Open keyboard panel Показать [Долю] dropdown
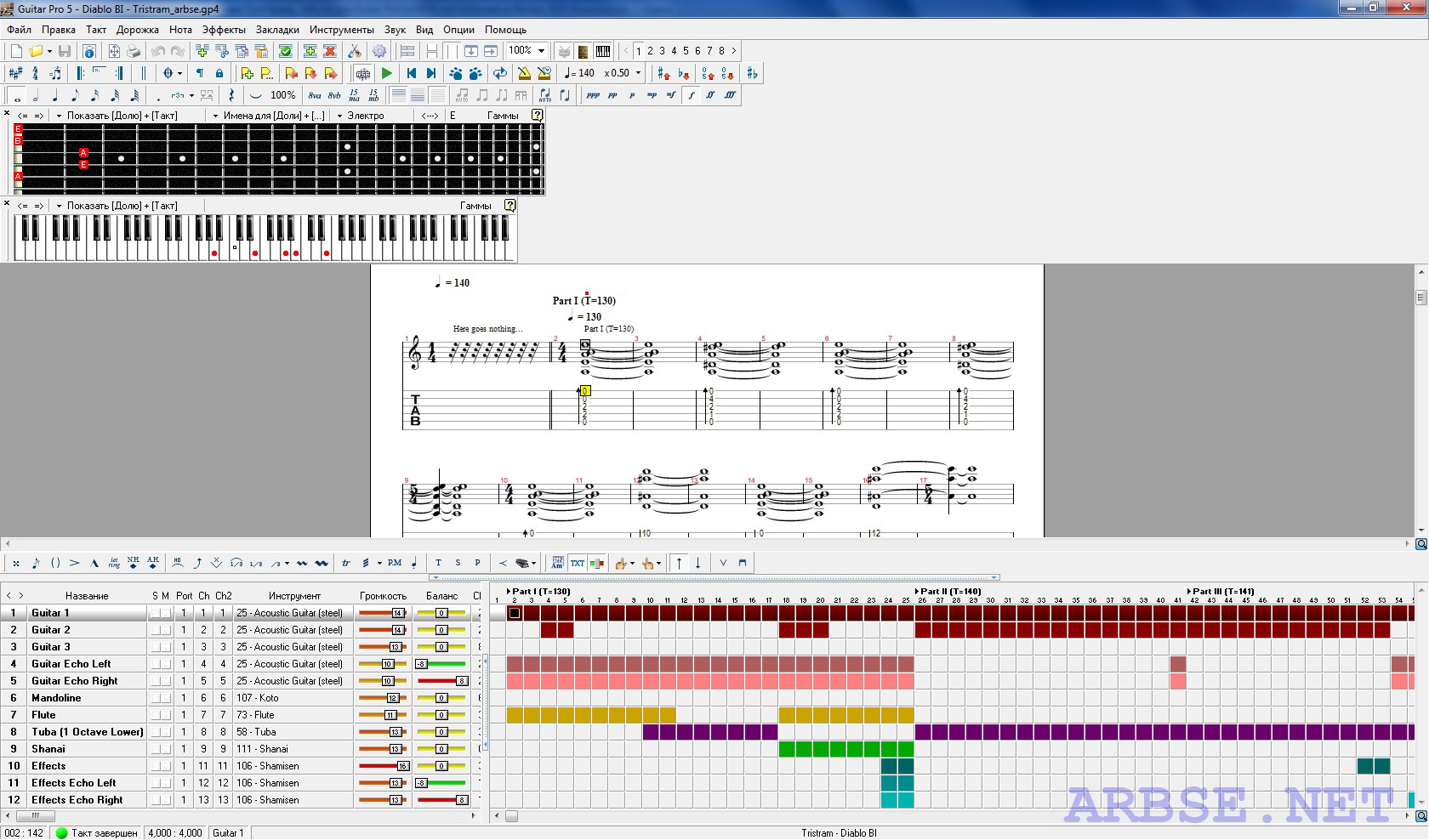1429x840 pixels. 117,206
